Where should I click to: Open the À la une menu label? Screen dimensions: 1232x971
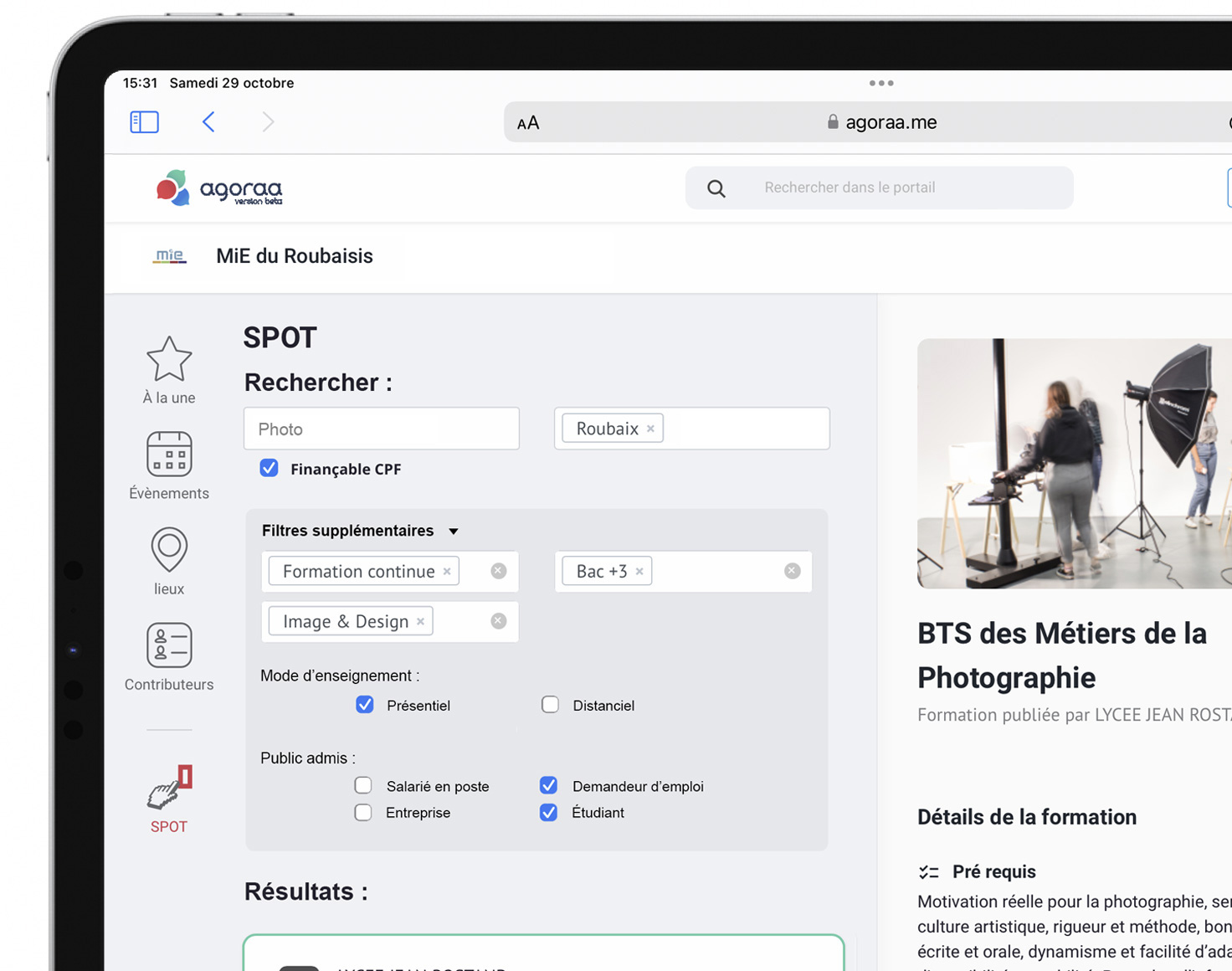click(x=169, y=398)
